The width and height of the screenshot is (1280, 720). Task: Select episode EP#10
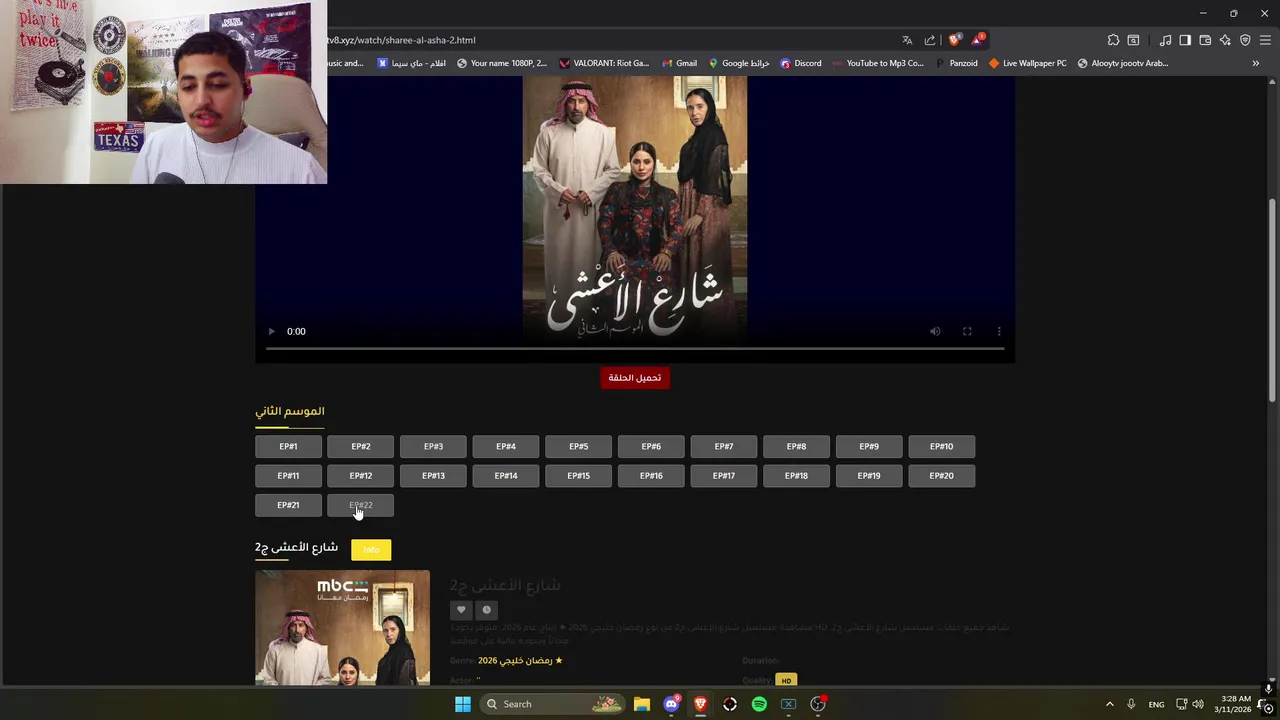click(942, 447)
